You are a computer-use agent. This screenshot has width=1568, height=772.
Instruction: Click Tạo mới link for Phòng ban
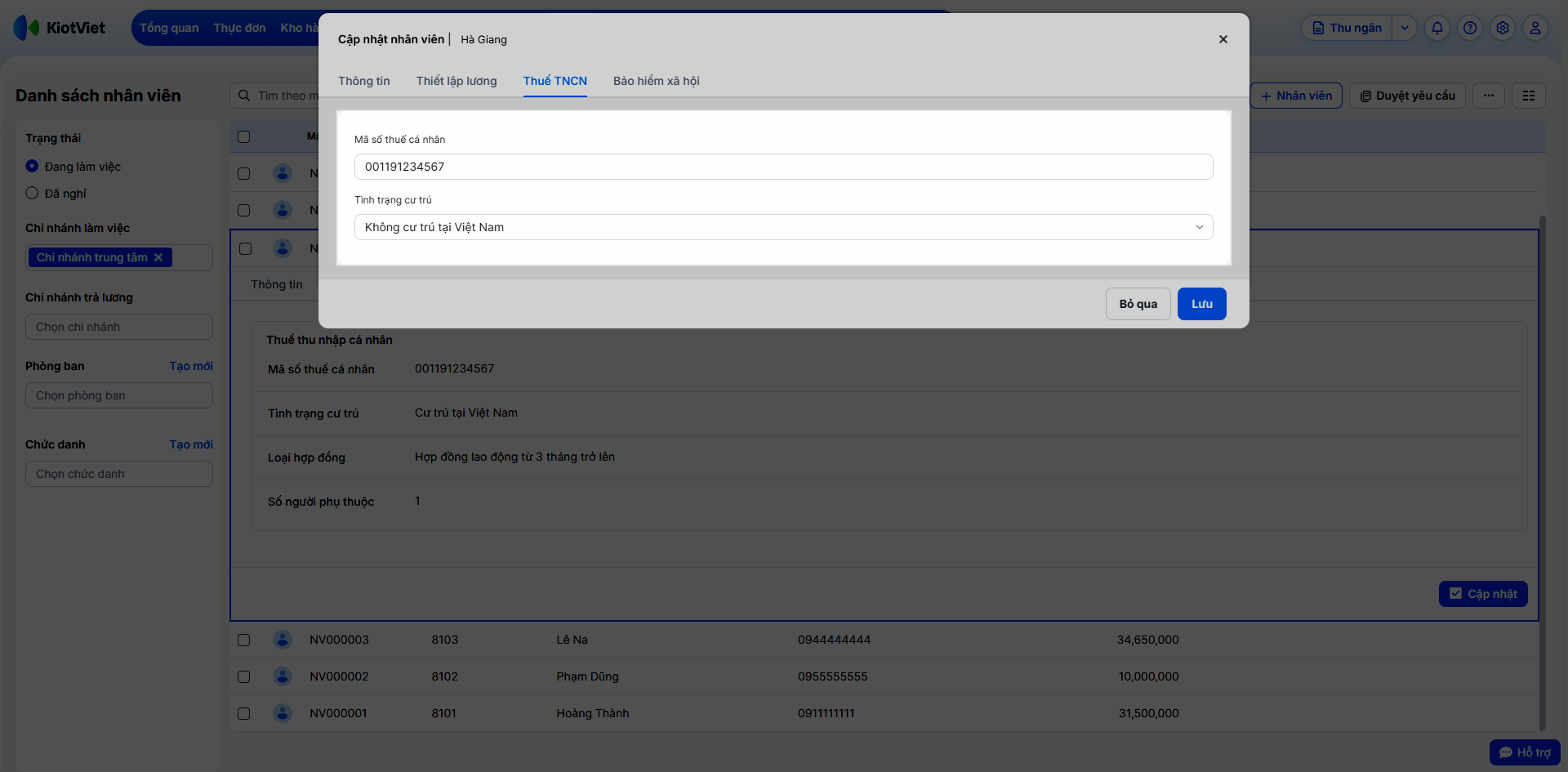(191, 366)
